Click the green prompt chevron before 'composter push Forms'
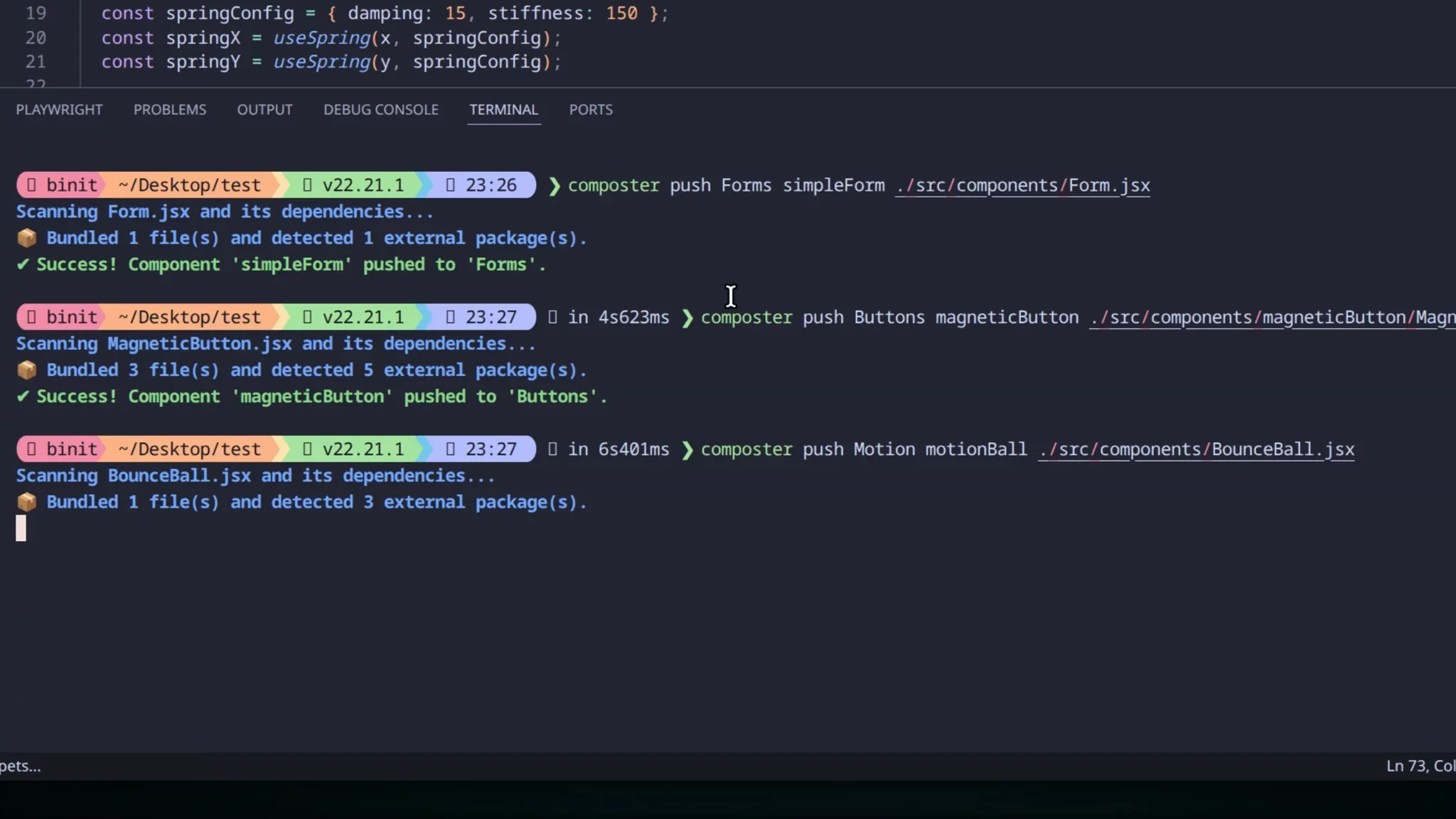 tap(554, 186)
